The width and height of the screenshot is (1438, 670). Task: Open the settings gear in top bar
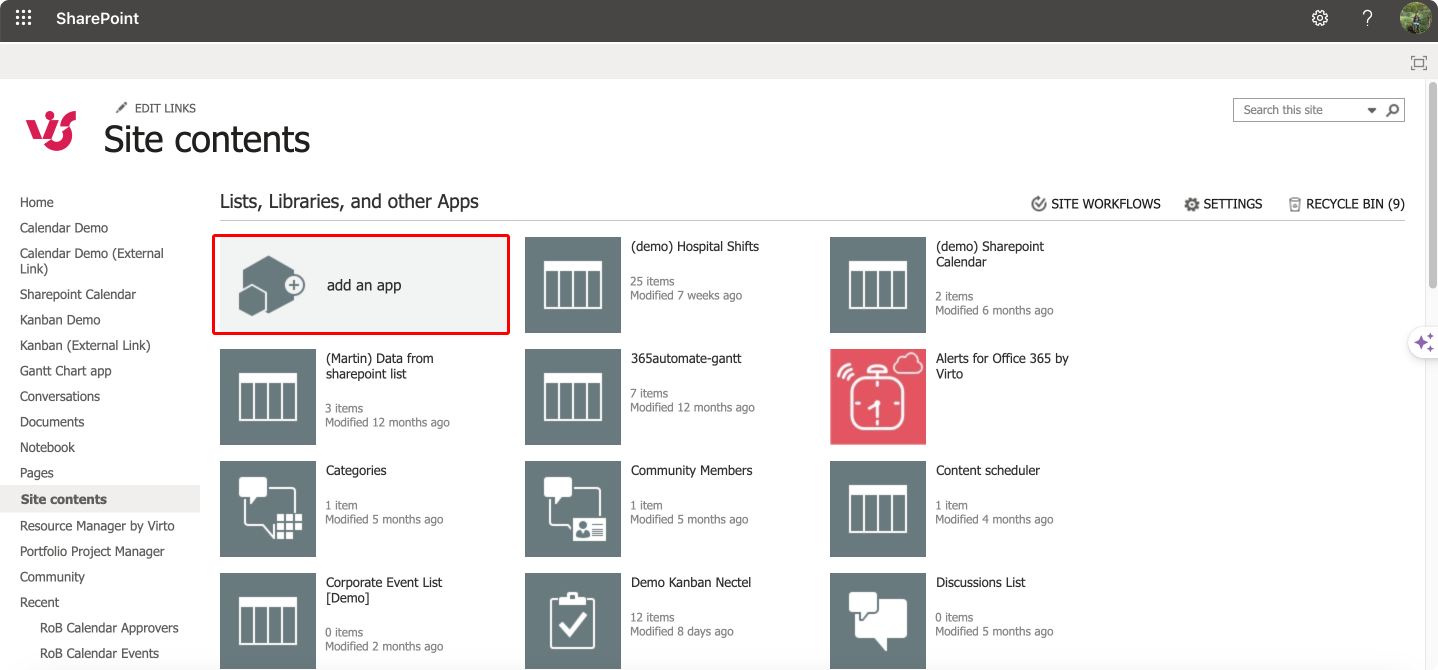coord(1320,18)
